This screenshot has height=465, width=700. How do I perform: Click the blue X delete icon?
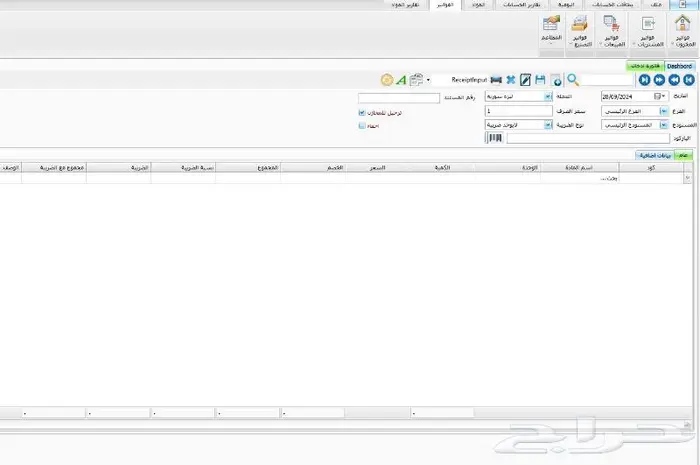click(511, 79)
